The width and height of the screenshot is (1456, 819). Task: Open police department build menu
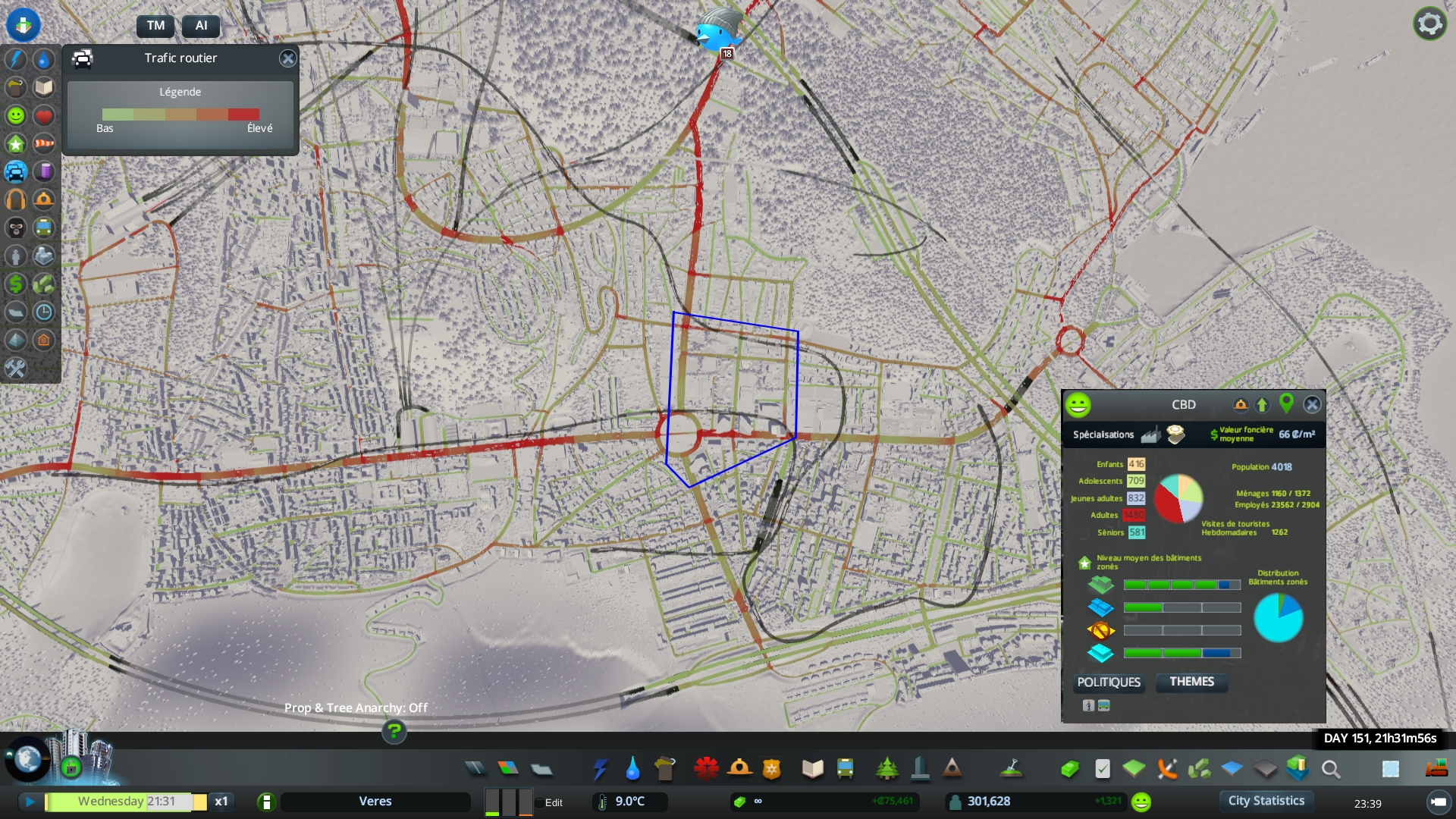(x=771, y=769)
